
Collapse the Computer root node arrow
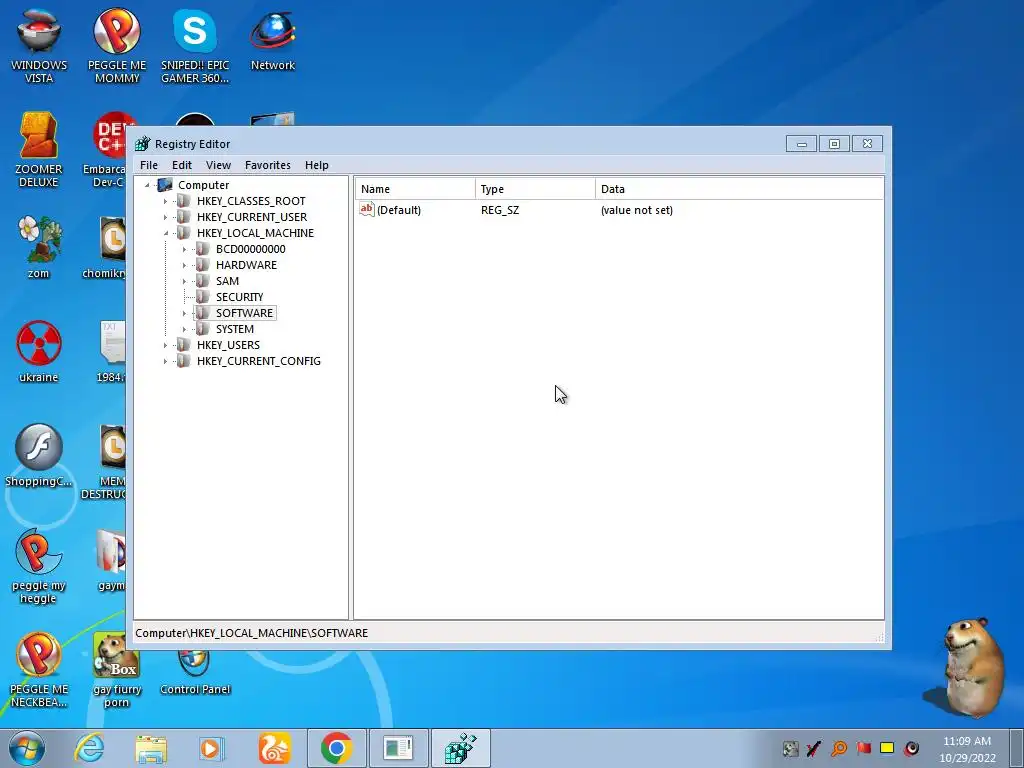pos(148,185)
